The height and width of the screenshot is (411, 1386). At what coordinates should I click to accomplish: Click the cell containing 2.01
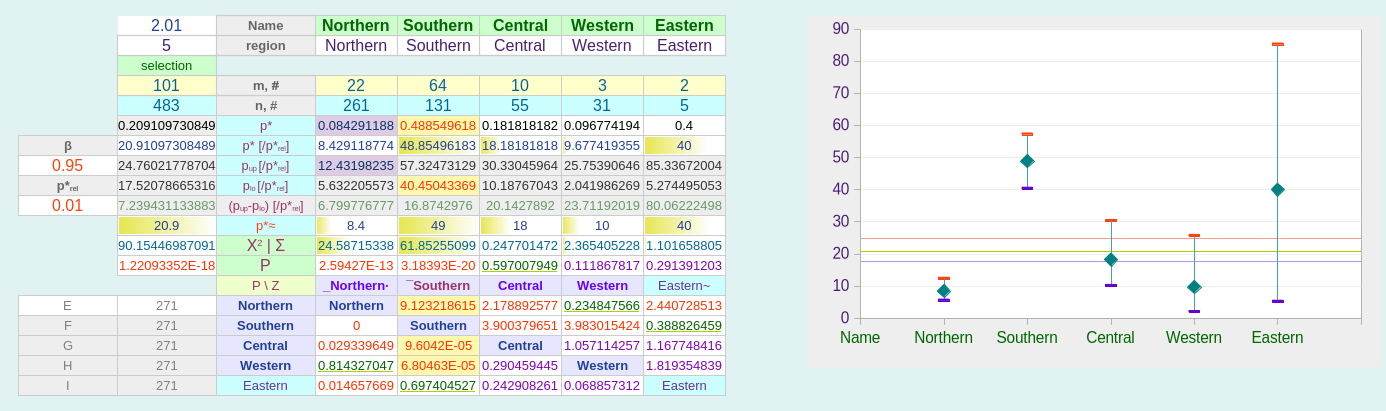(167, 26)
